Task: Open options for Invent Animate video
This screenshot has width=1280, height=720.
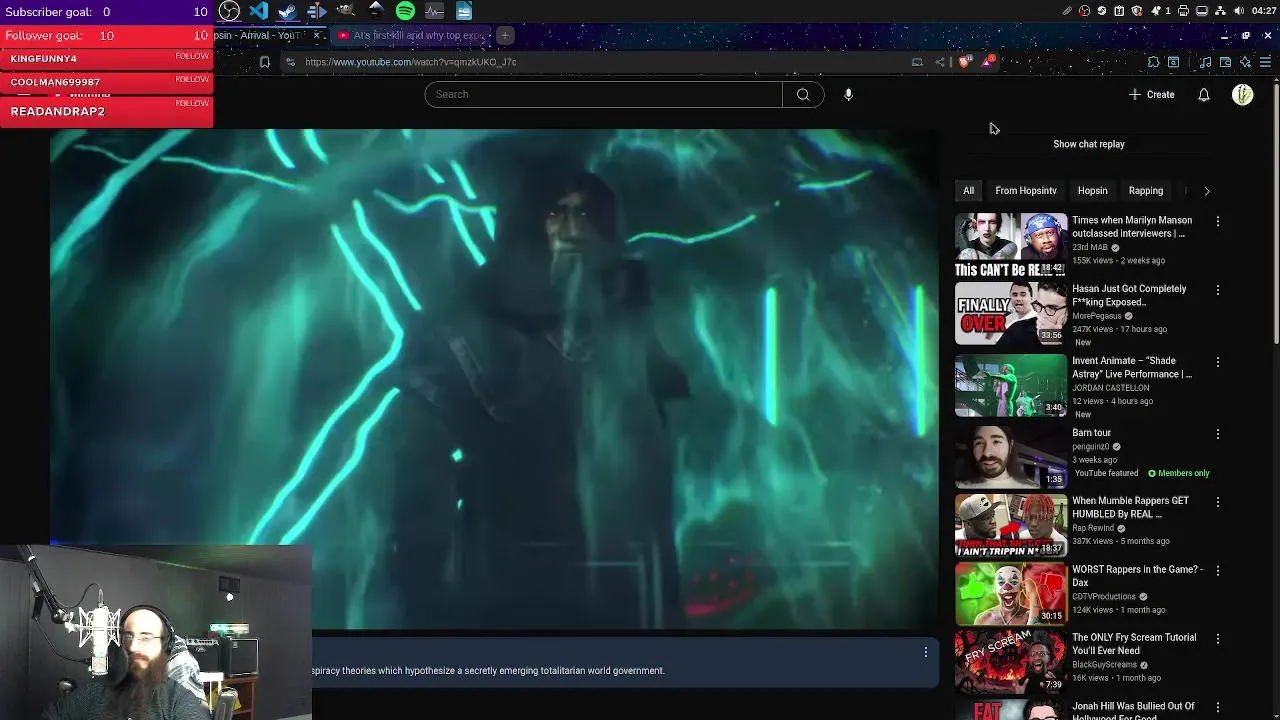Action: click(1217, 362)
